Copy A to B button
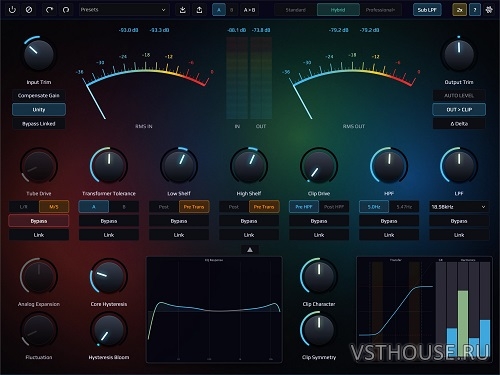The image size is (500, 375). pos(249,10)
